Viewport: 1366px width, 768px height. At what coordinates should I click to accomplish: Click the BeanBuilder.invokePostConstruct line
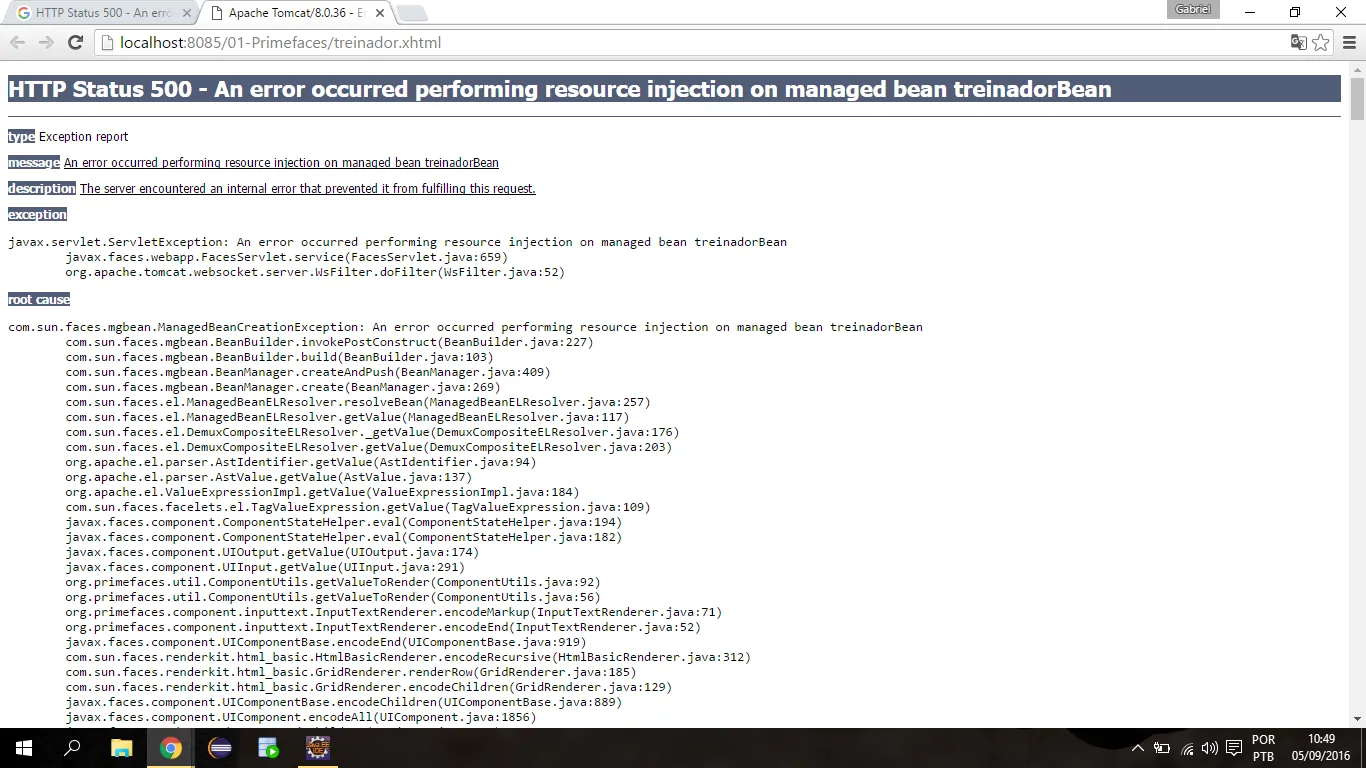[329, 342]
